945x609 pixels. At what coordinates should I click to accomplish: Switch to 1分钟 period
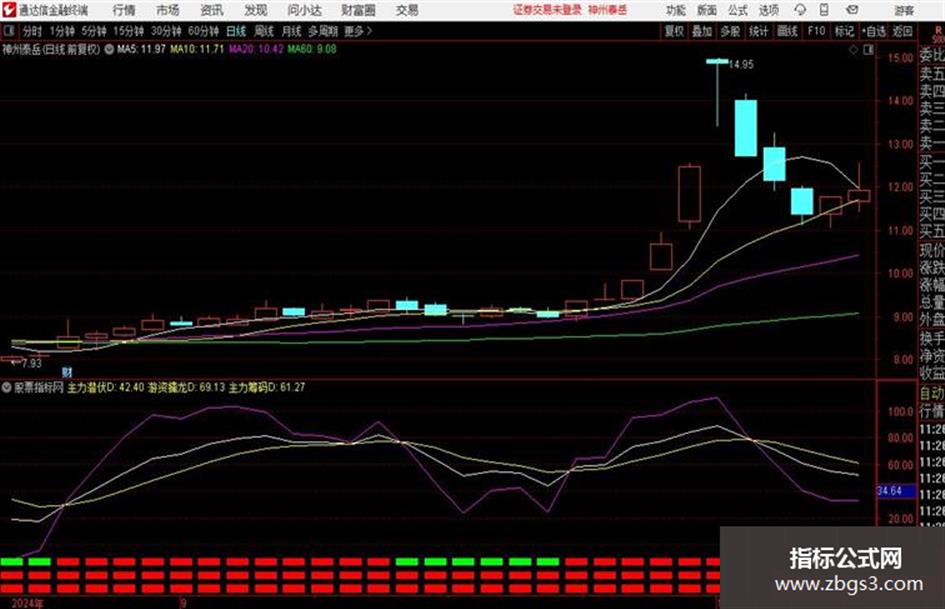61,31
